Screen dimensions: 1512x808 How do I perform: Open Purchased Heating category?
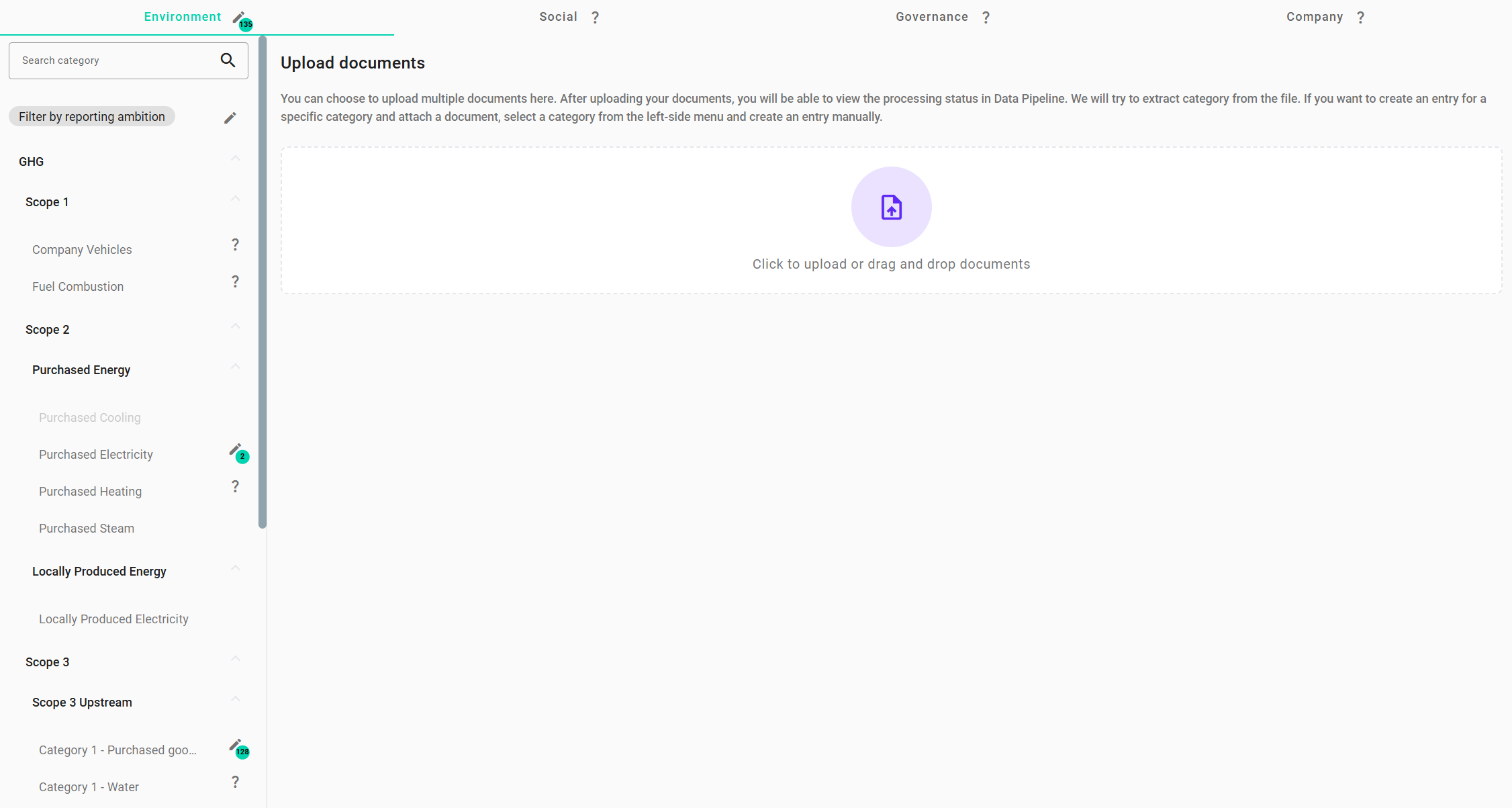[x=91, y=492]
